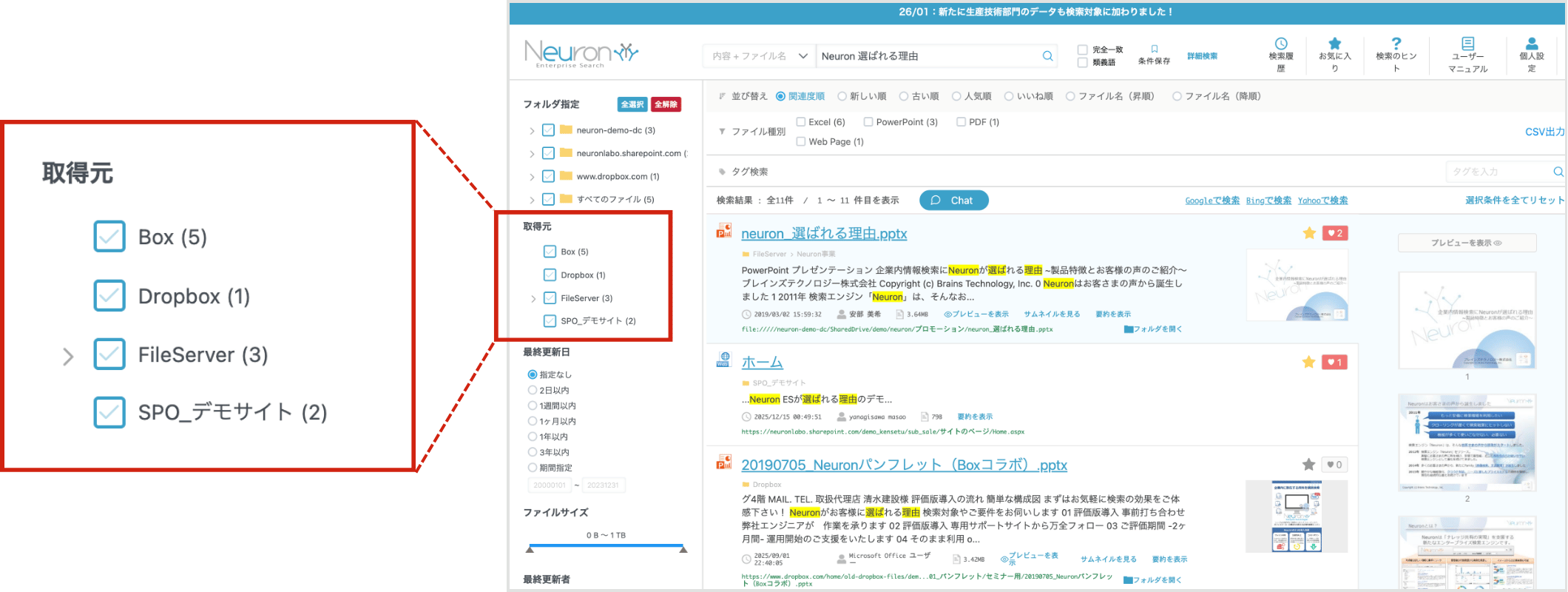Open the Chat button
Viewport: 1568px width, 592px height.
[953, 201]
